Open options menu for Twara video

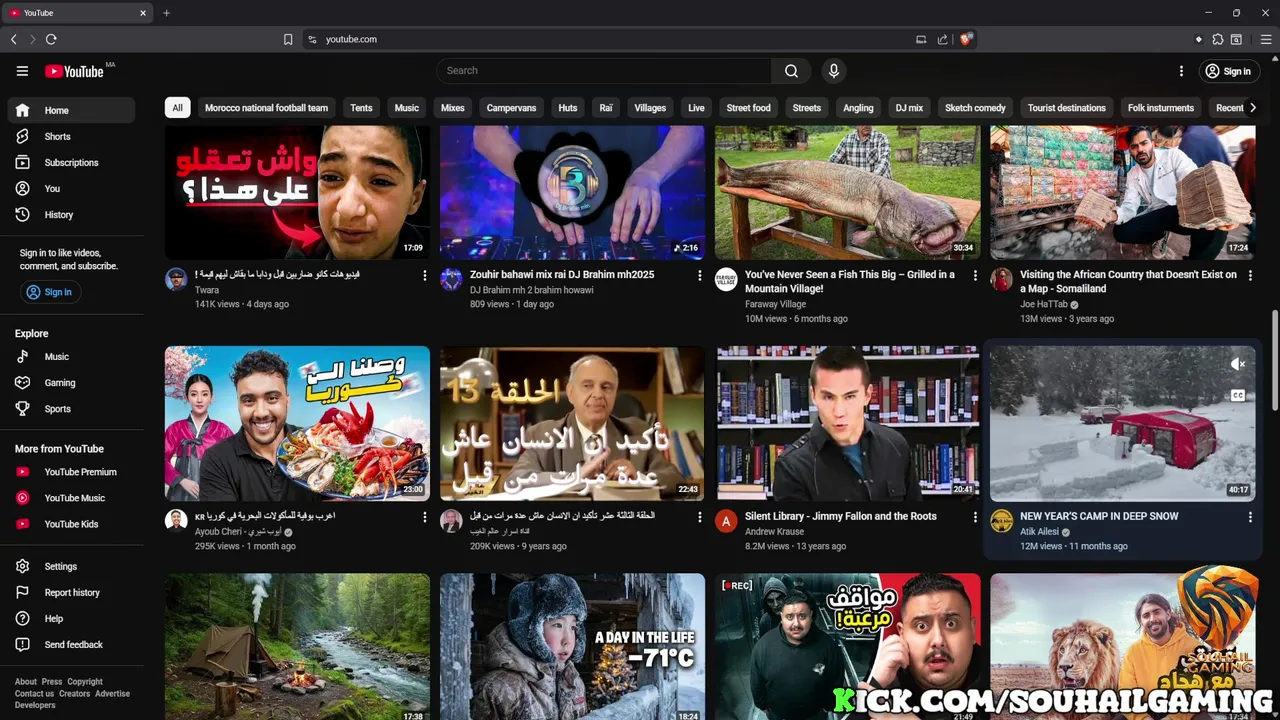click(424, 275)
